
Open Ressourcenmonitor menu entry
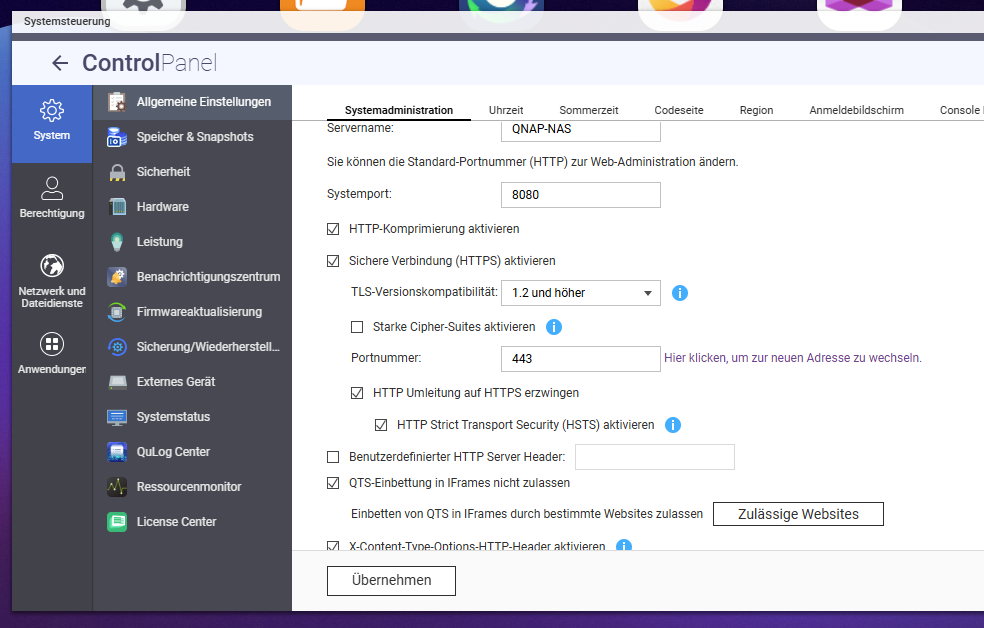point(192,487)
